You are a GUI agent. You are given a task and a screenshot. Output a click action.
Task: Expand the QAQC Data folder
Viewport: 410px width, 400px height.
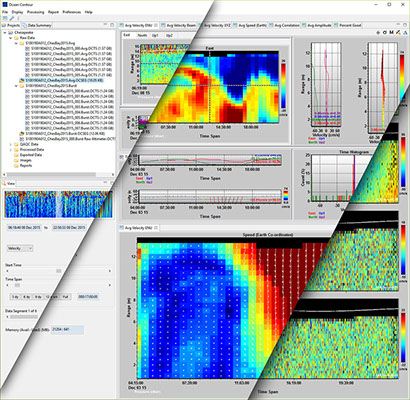(x=10, y=144)
